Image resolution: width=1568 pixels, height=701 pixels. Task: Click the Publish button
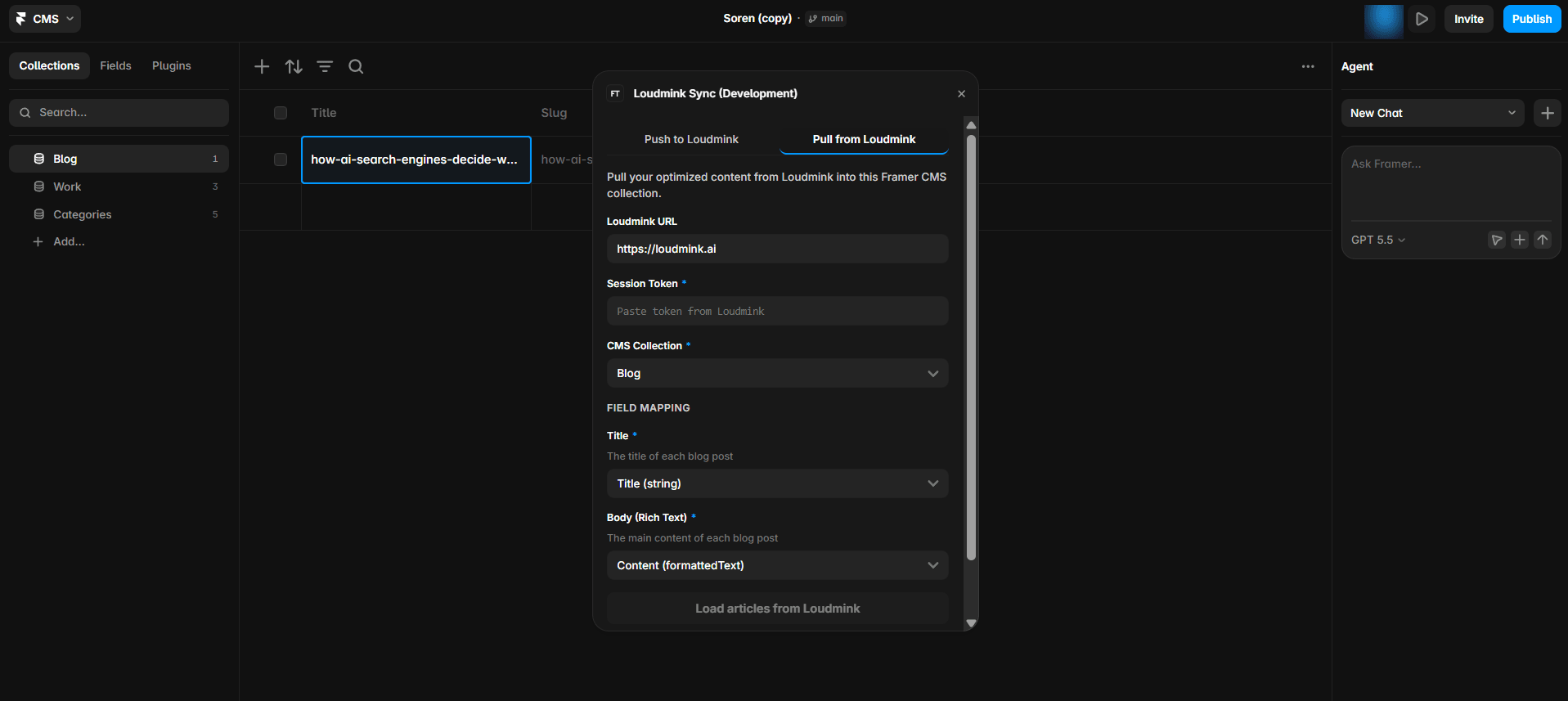[1531, 19]
